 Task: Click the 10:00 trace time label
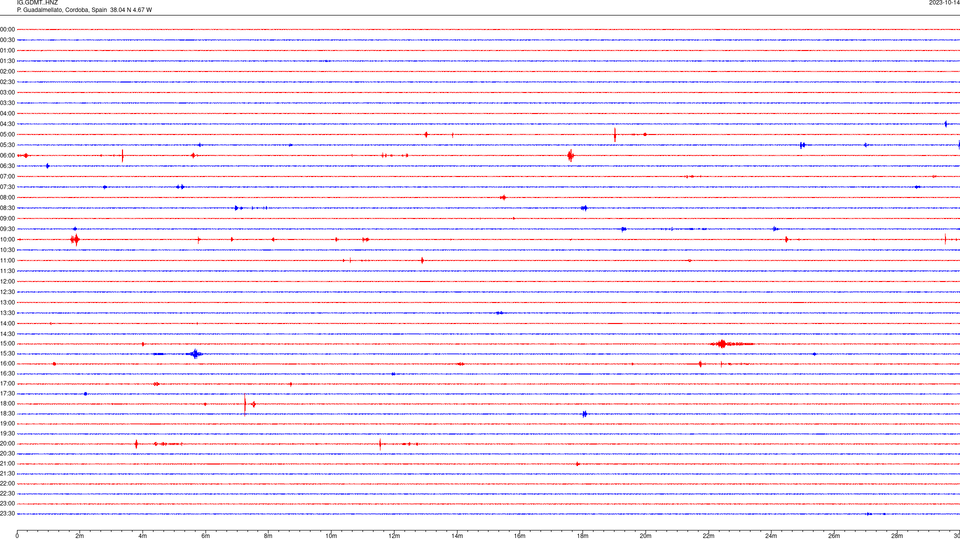click(x=7, y=240)
